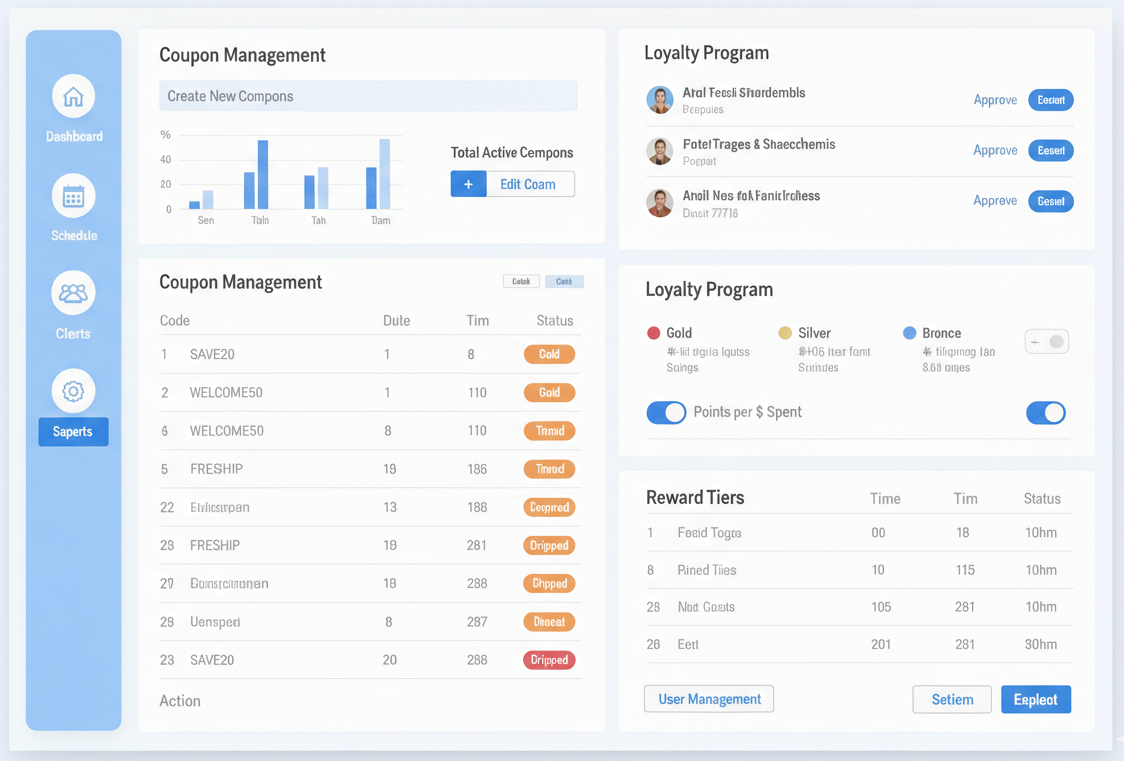Select the Gold tier red dot
This screenshot has height=761, width=1124.
pos(654,333)
